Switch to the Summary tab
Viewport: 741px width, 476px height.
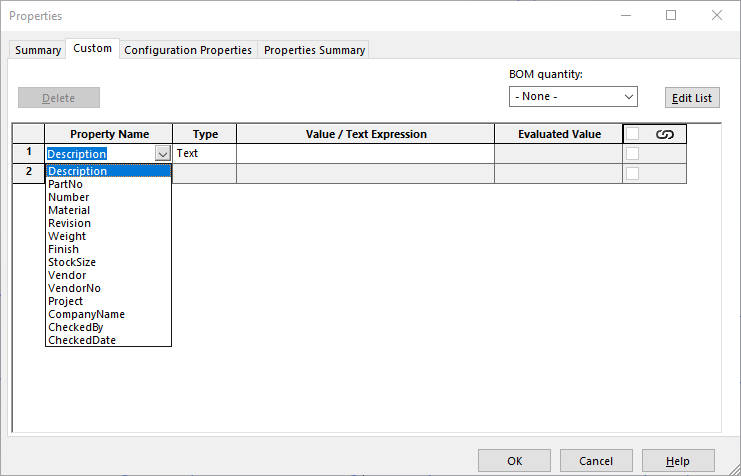38,50
